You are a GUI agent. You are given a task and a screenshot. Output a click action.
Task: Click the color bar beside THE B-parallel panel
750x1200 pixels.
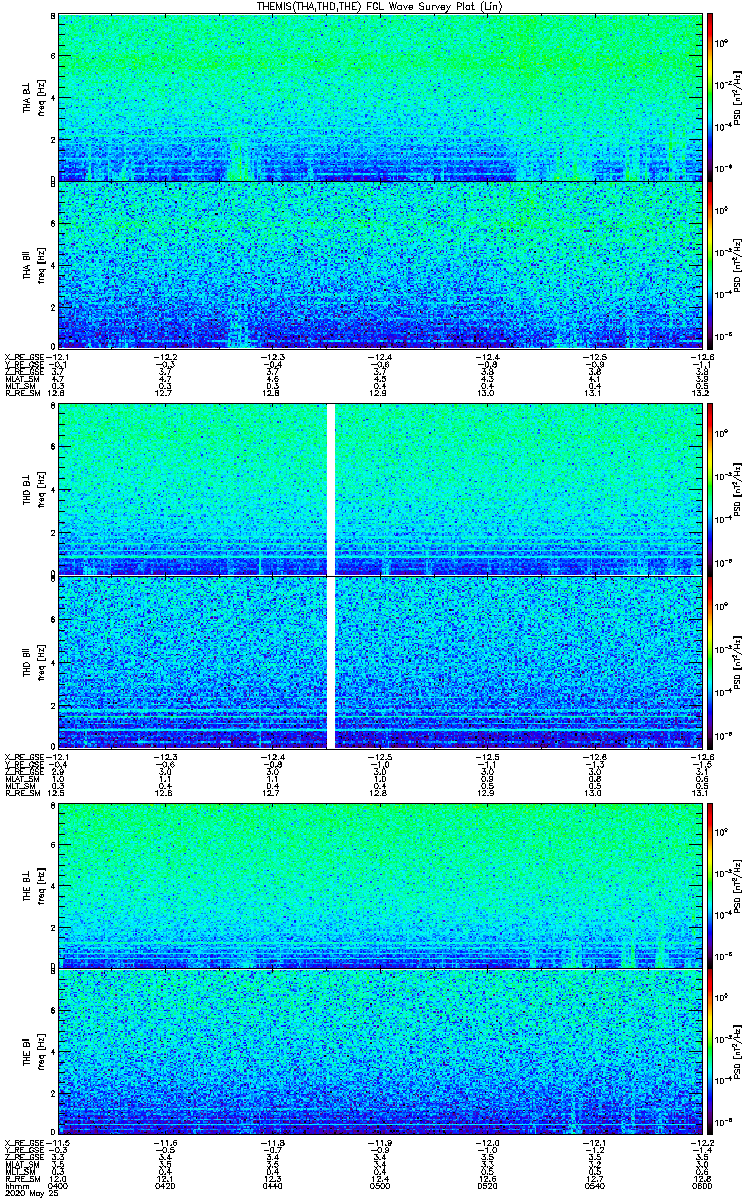click(x=710, y=1051)
